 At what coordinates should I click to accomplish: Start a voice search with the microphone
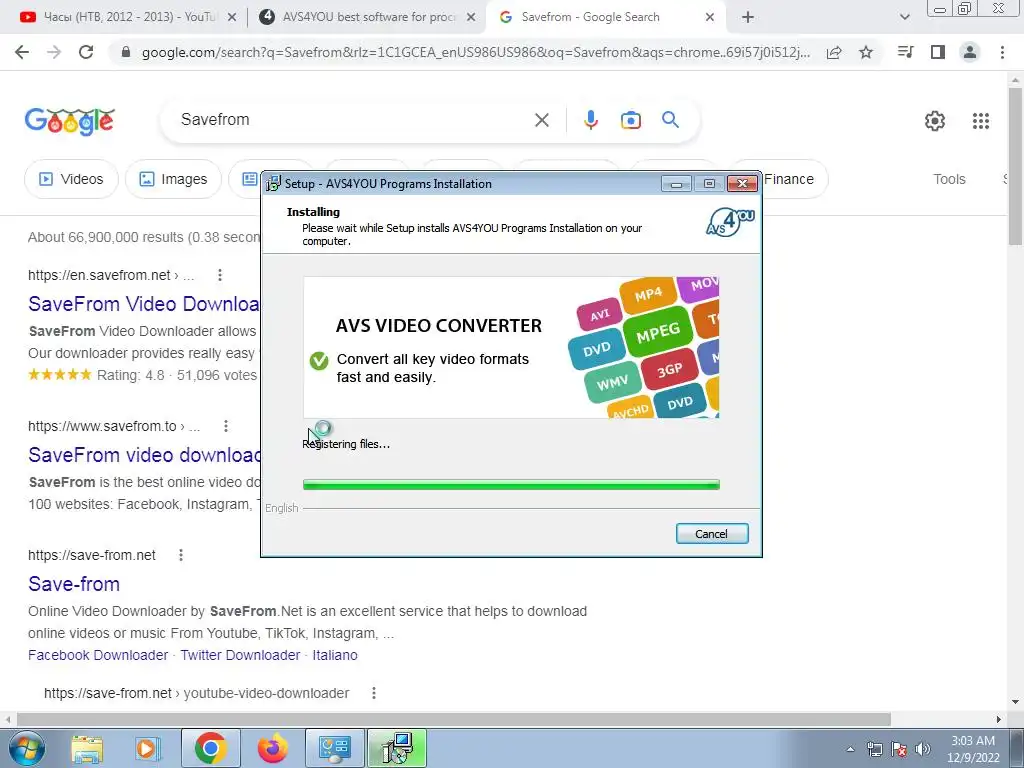[x=591, y=120]
